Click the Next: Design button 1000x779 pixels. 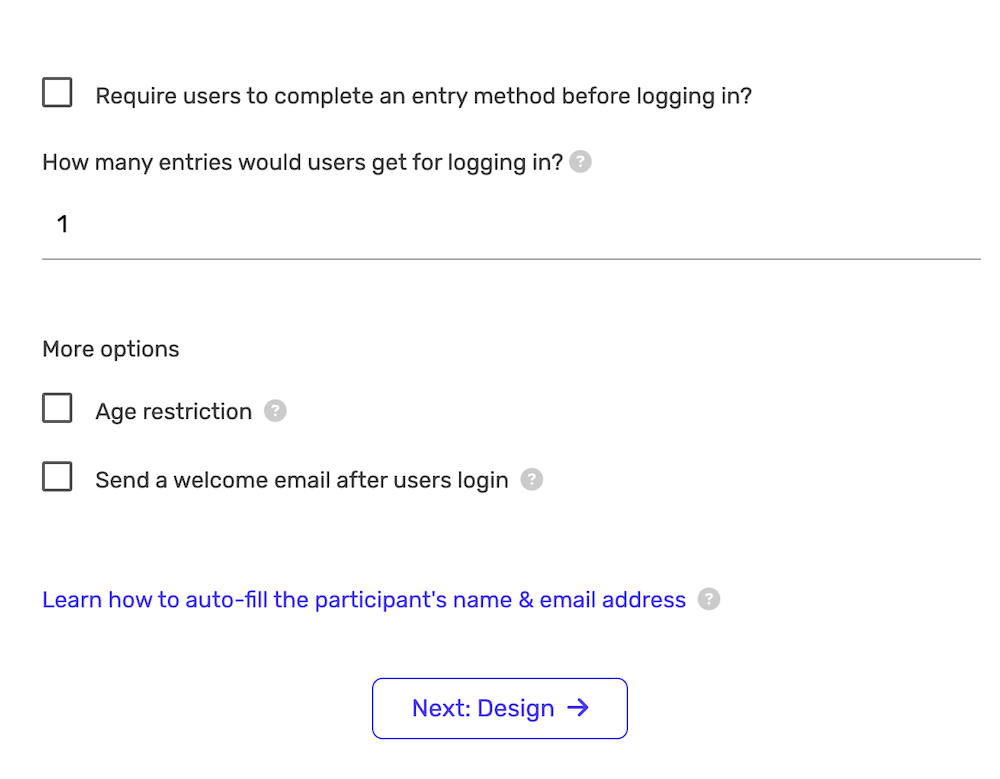coord(499,708)
